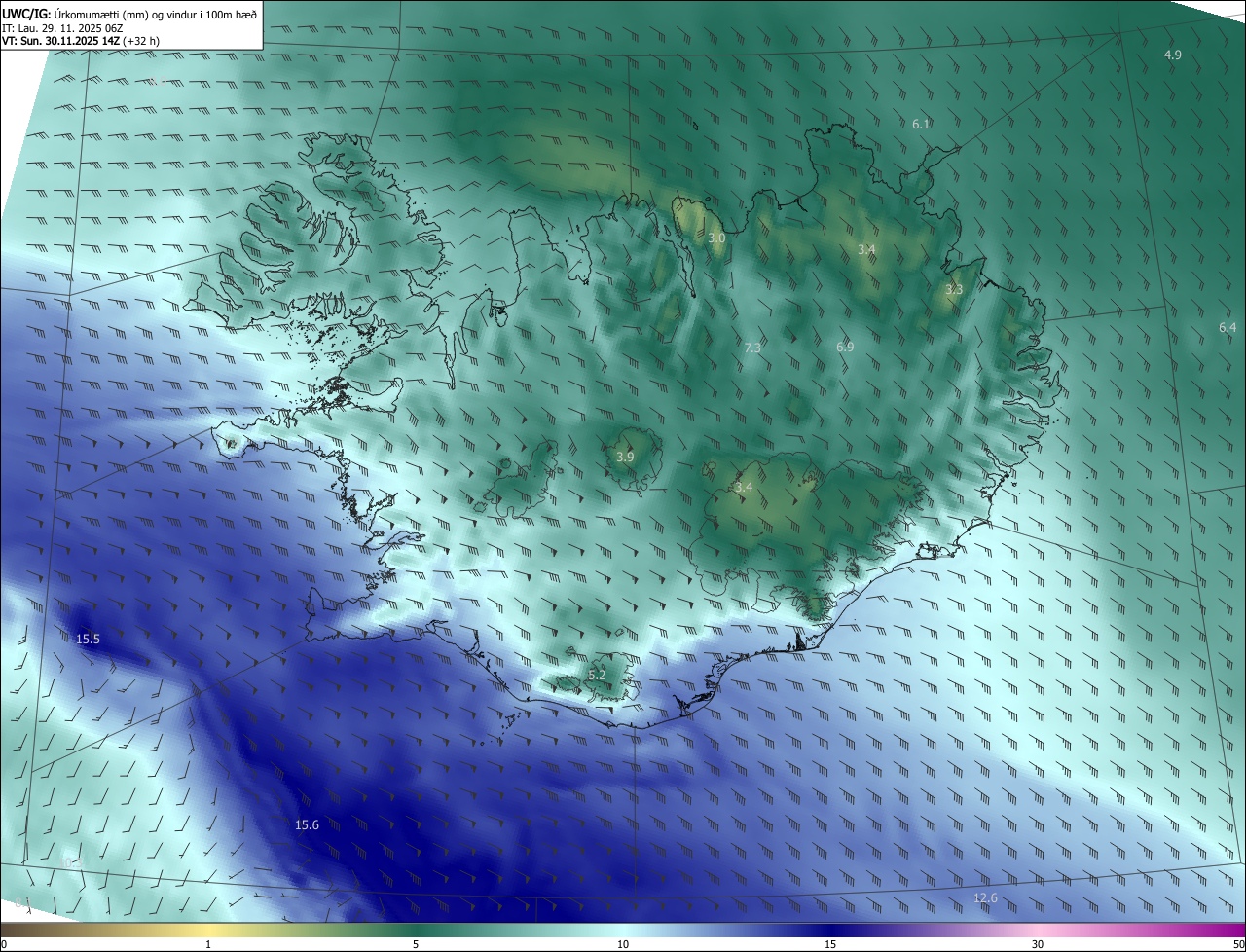Click the 15.6 value over the ocean
The image size is (1246, 952).
307,825
